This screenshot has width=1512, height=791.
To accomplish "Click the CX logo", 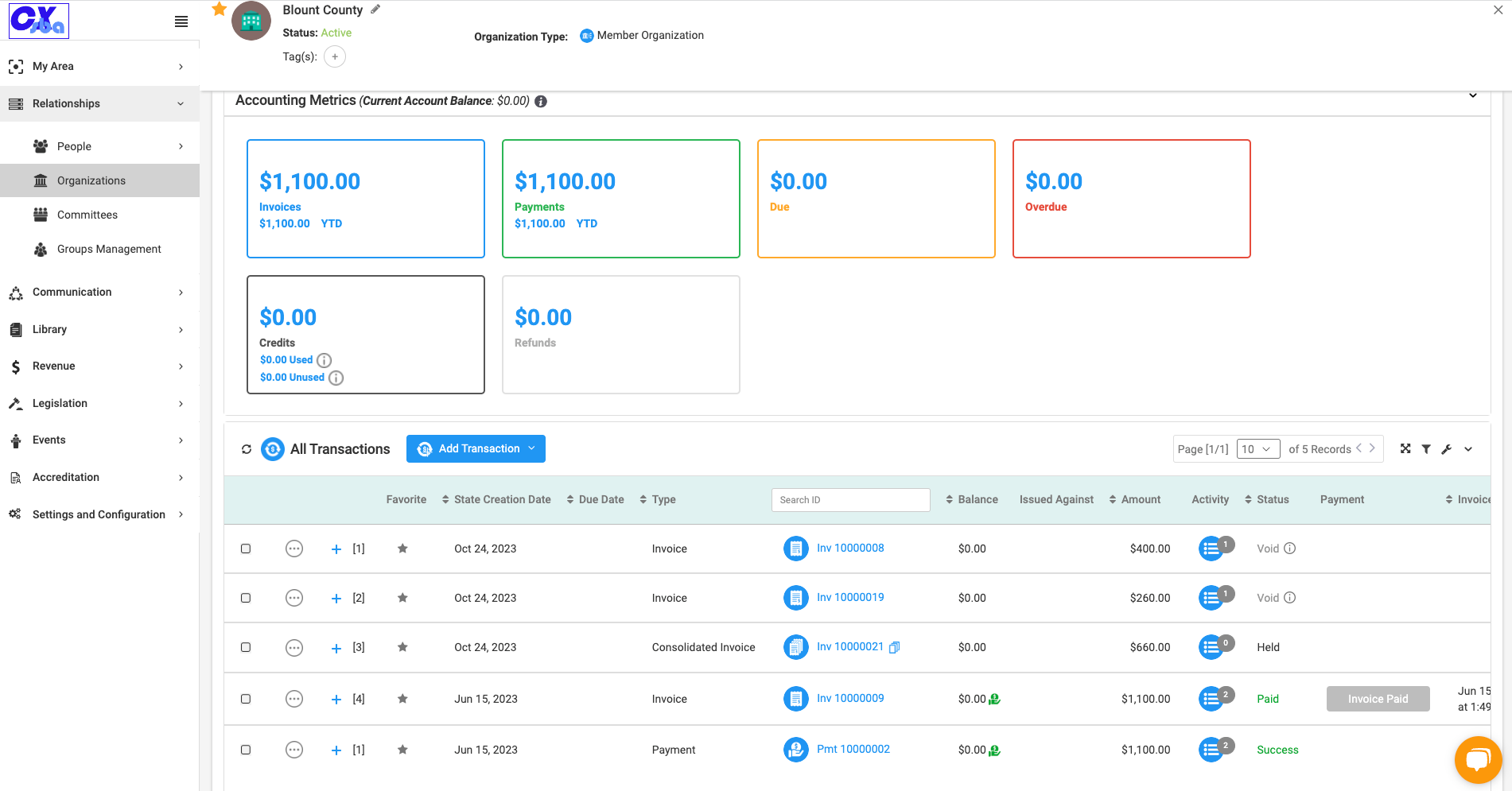I will point(39,21).
